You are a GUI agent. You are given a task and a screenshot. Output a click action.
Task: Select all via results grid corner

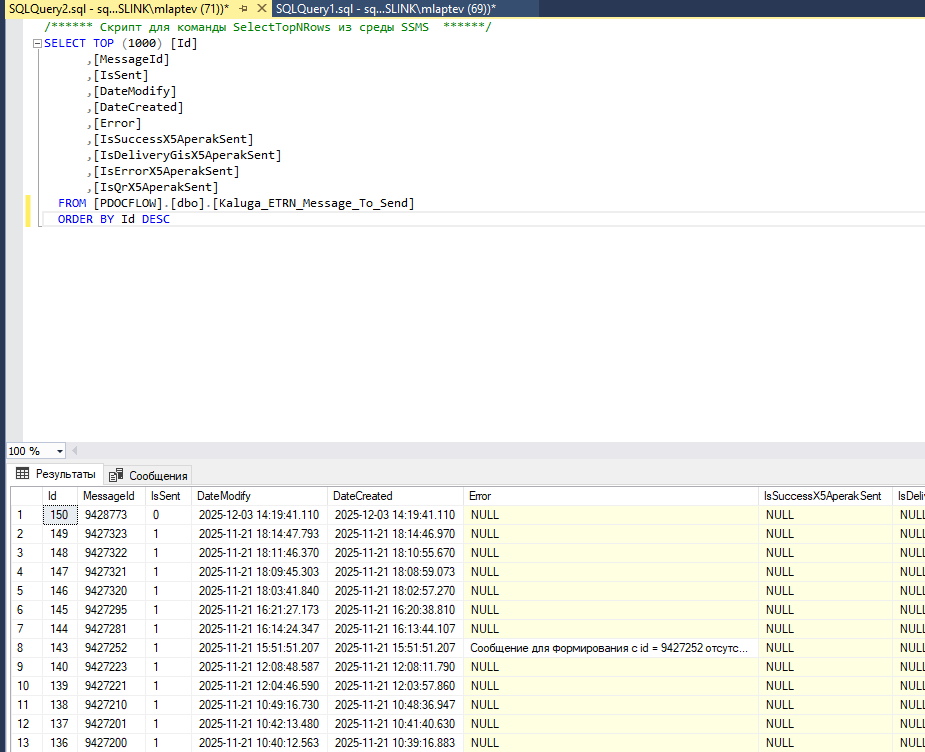coord(25,496)
